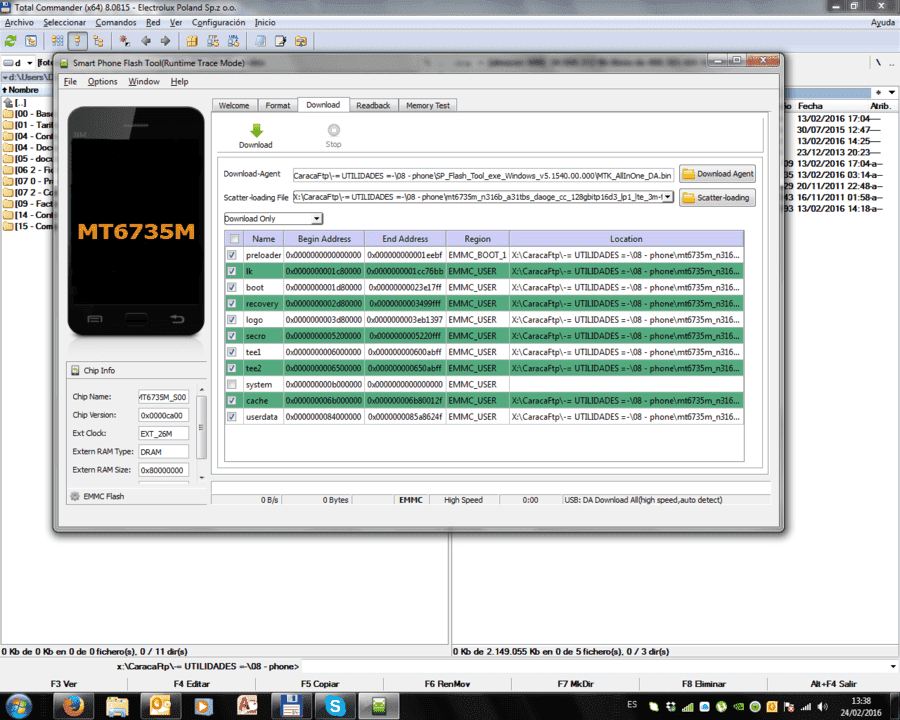Viewport: 900px width, 720px height.
Task: Toggle the select-all checkbox in table header
Action: point(234,239)
